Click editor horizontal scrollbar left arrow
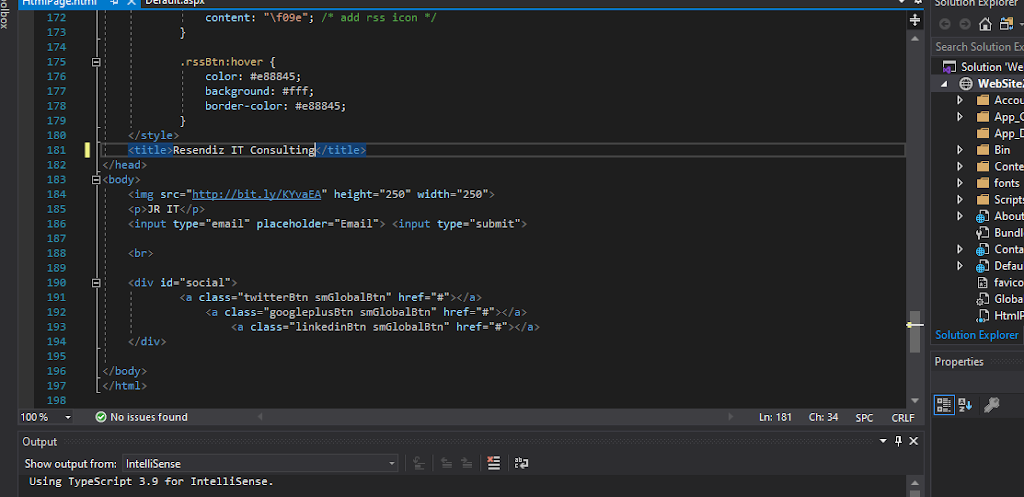Image resolution: width=1024 pixels, height=497 pixels. [260, 417]
